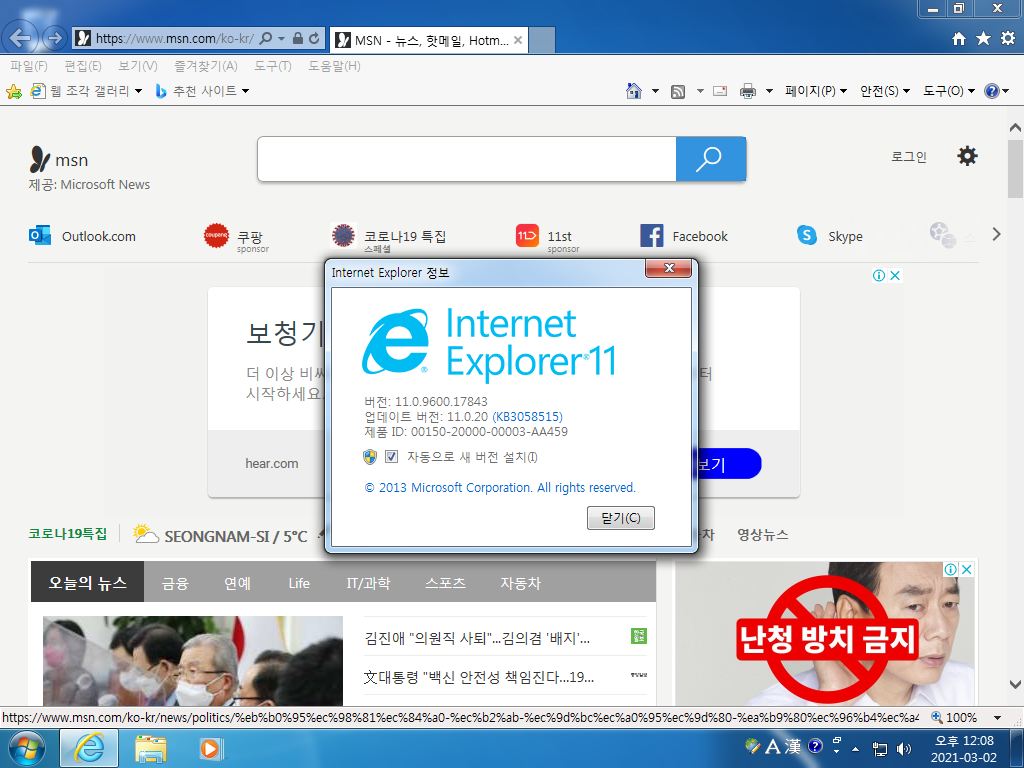
Task: Open Outlook.com shortcut
Action: point(82,236)
